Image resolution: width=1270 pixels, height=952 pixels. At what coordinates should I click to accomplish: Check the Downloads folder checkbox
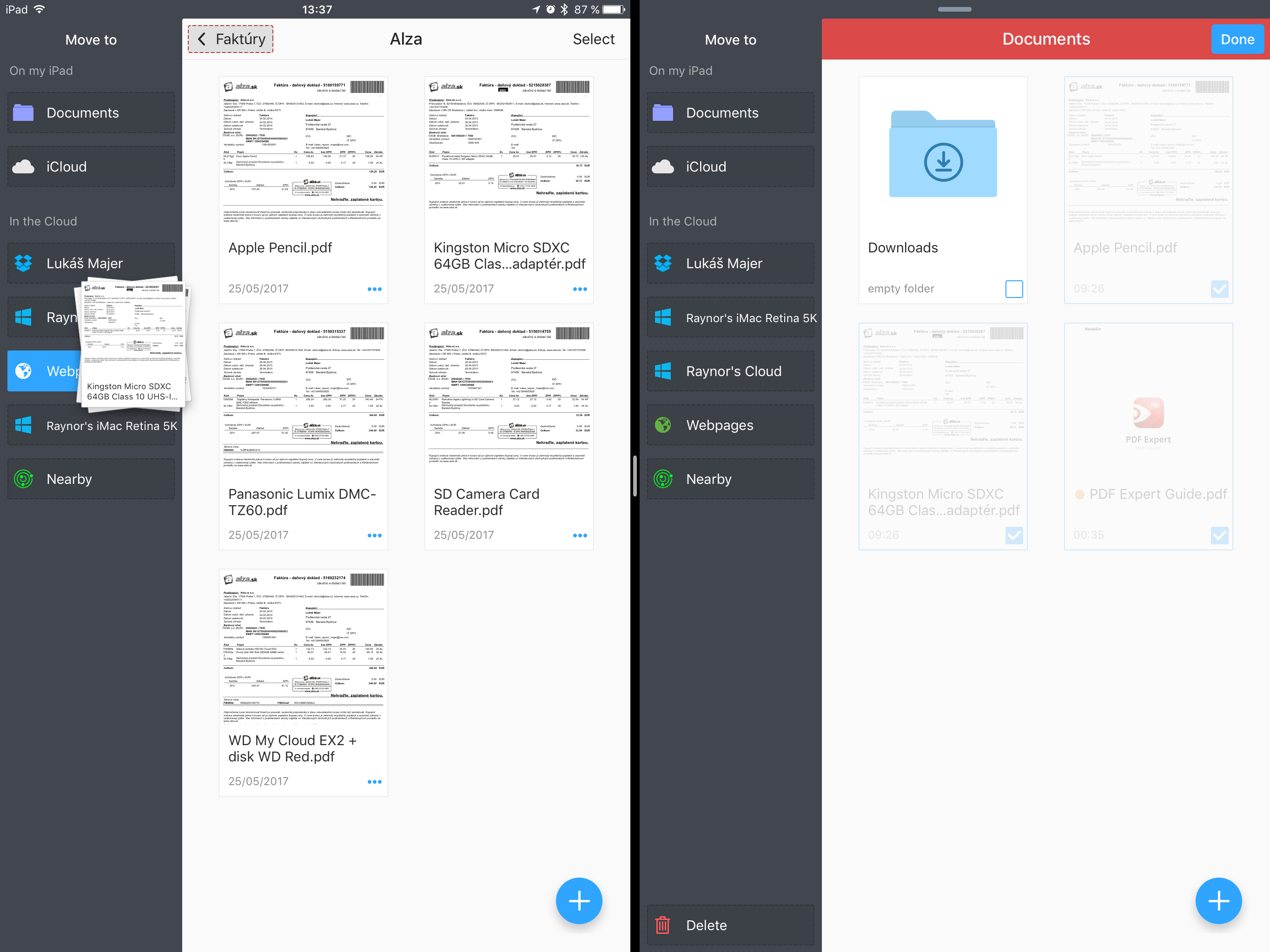[x=1014, y=289]
